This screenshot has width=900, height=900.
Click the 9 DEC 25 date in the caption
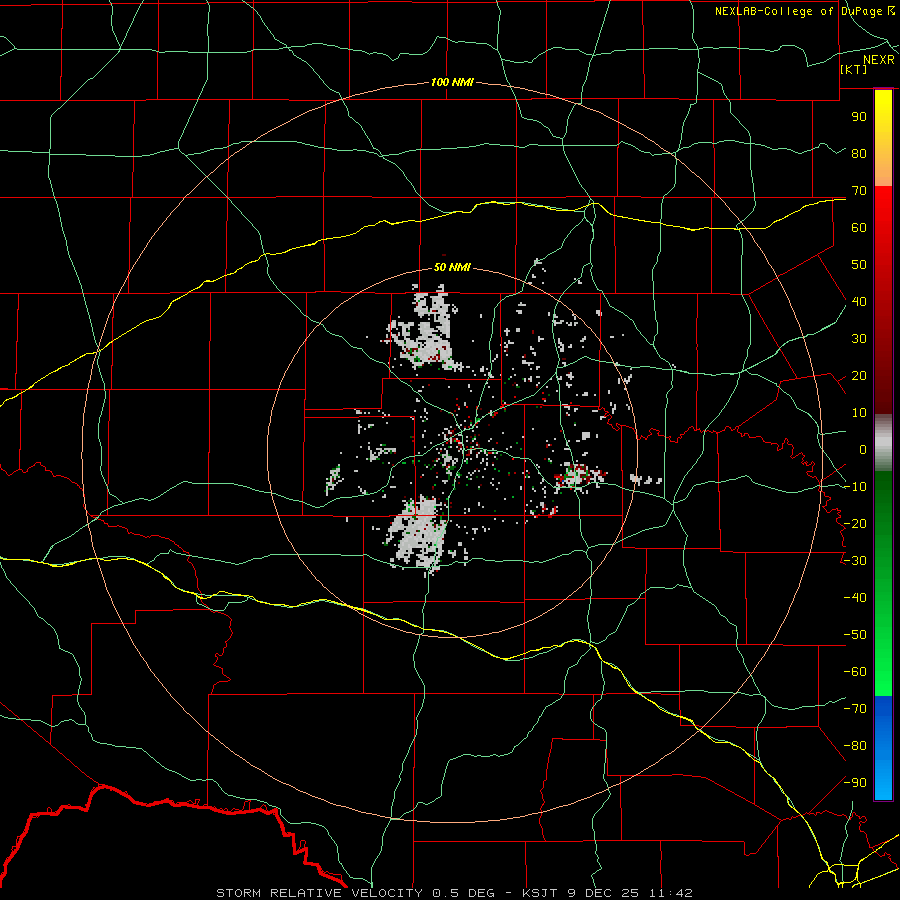604,893
